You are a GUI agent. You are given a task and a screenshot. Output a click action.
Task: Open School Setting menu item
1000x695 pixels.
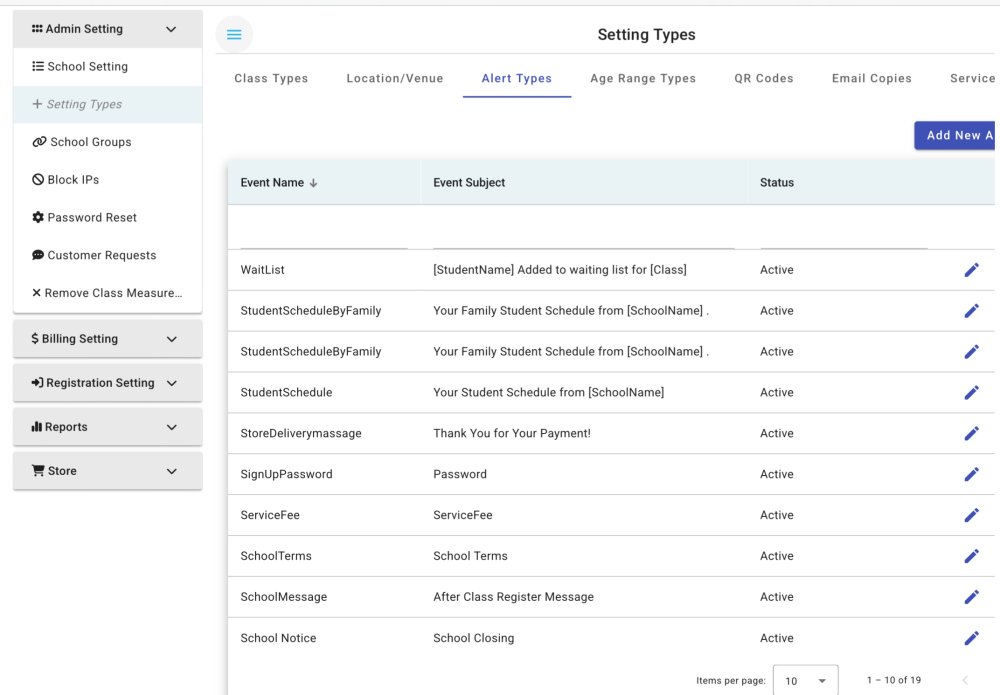click(108, 66)
